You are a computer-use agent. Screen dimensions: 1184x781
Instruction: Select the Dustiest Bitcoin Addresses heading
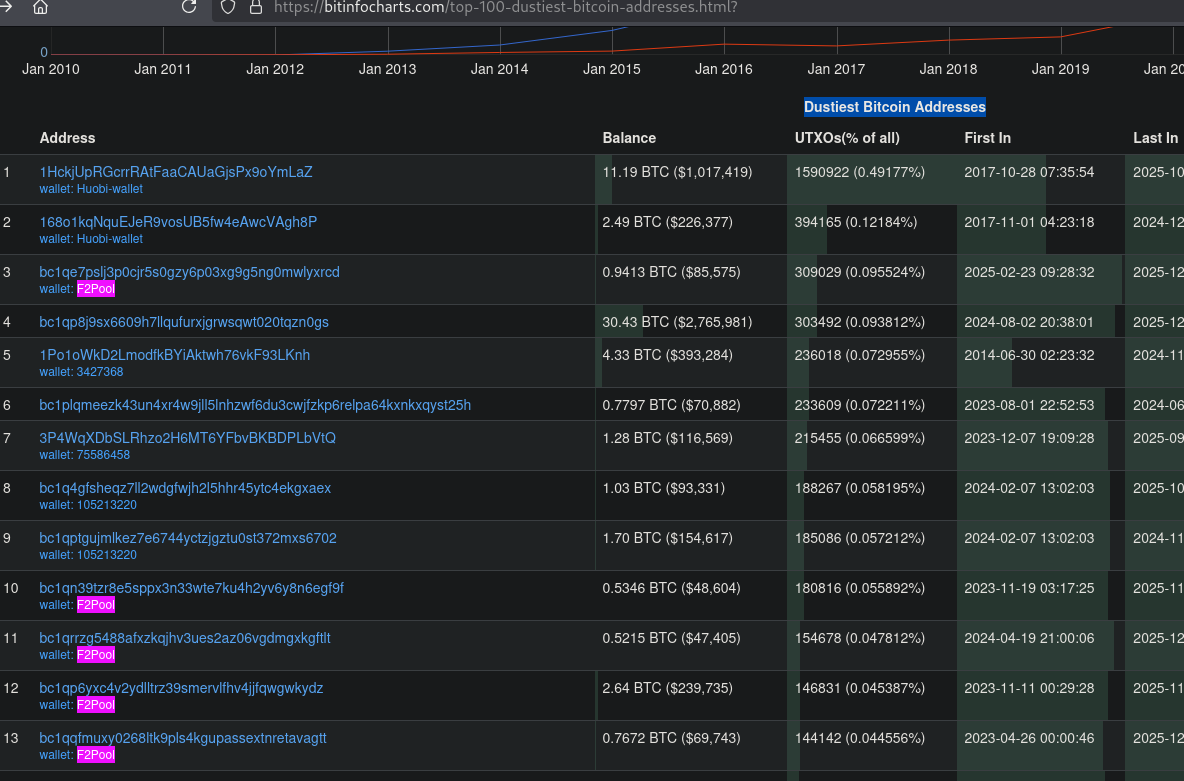[x=895, y=107]
